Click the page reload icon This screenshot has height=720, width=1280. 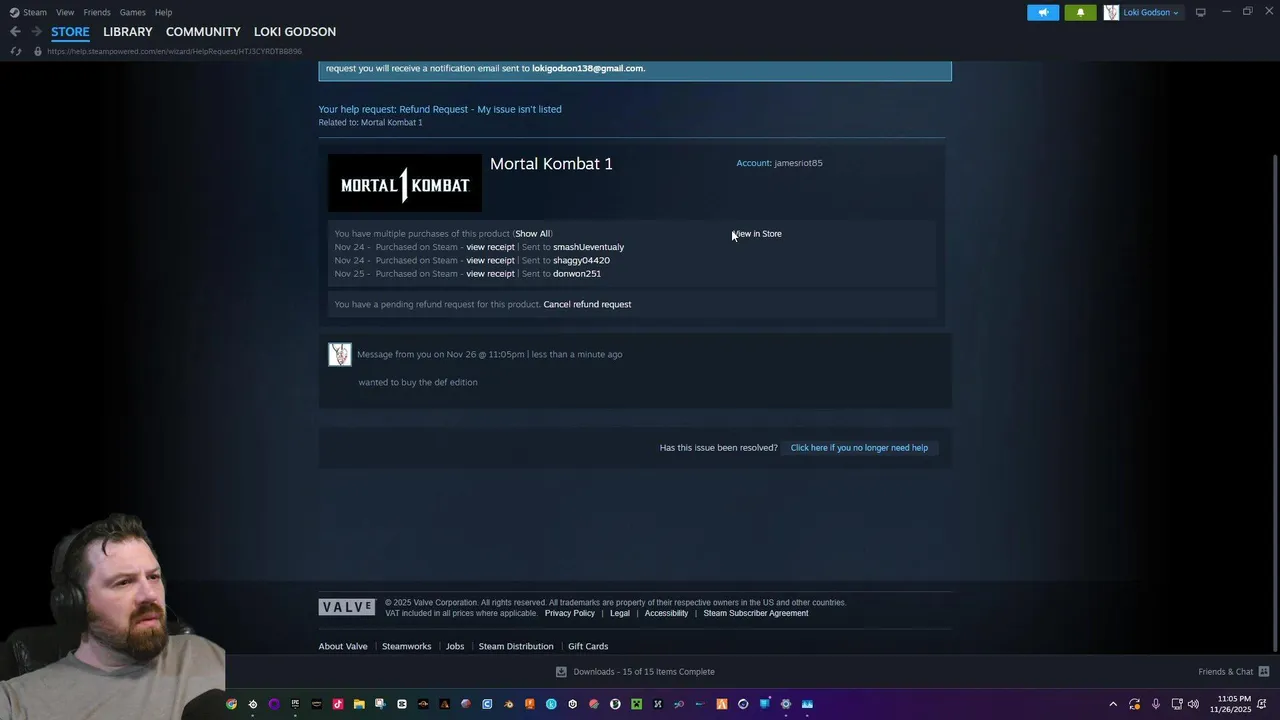click(16, 51)
